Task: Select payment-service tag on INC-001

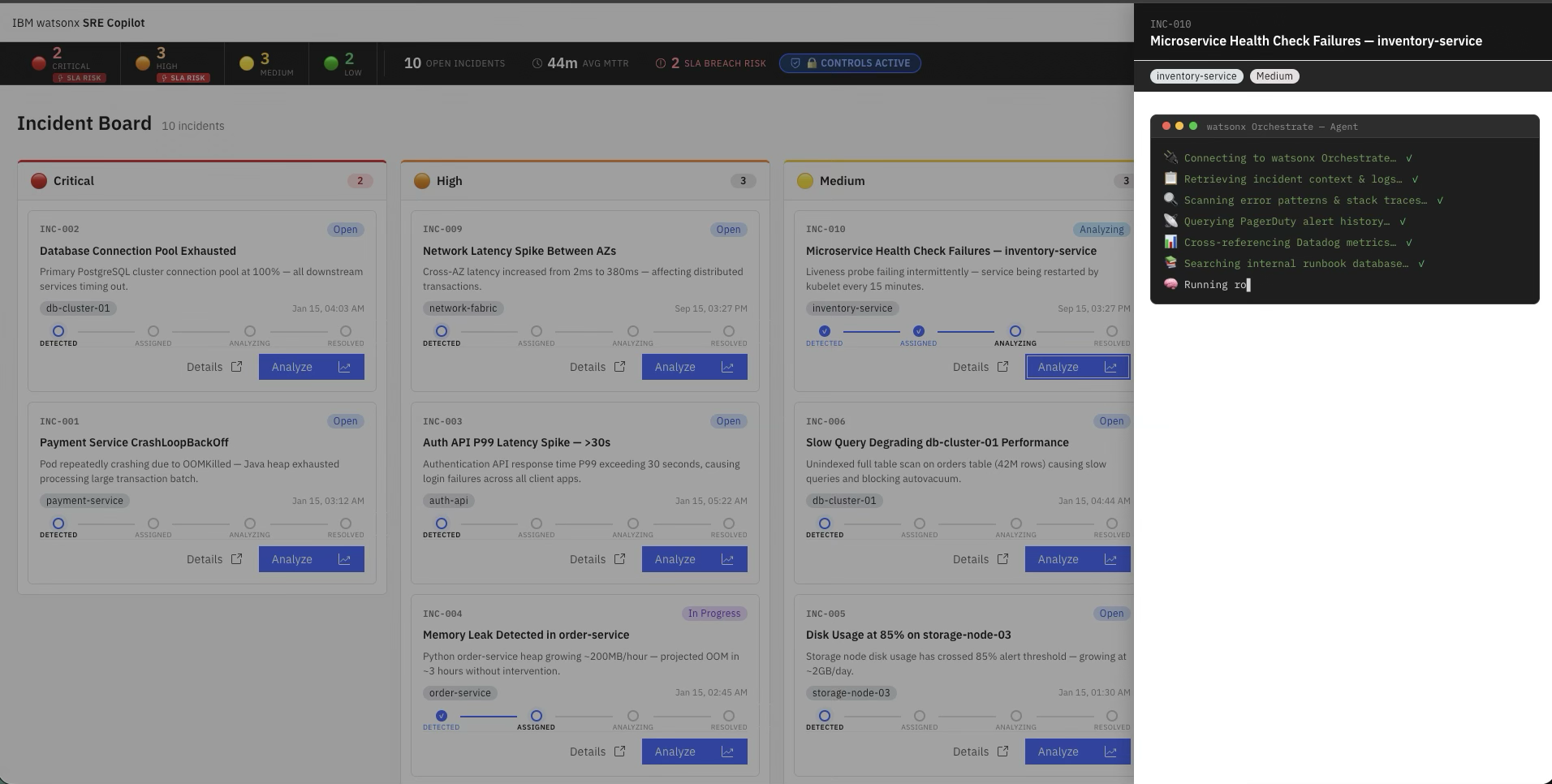Action: pos(84,501)
